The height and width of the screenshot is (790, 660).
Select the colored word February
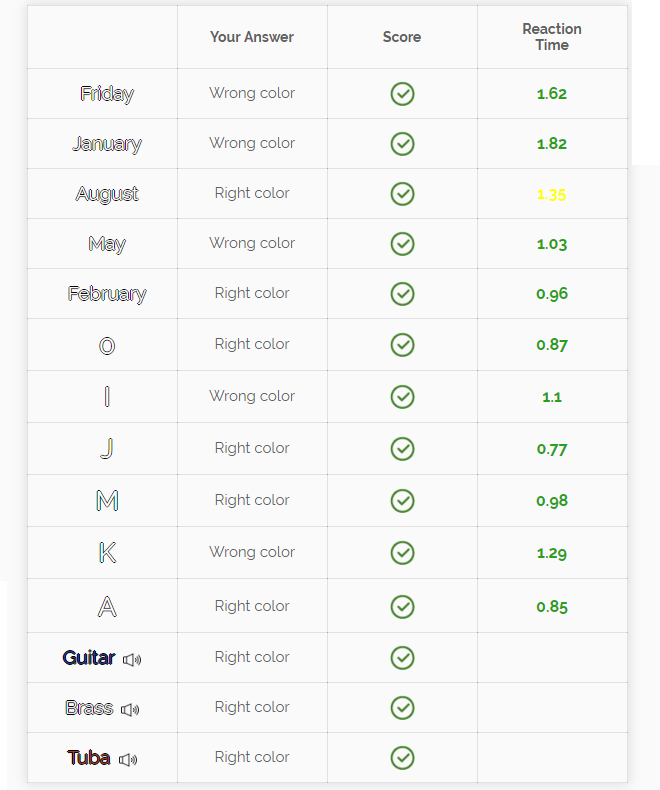click(107, 294)
